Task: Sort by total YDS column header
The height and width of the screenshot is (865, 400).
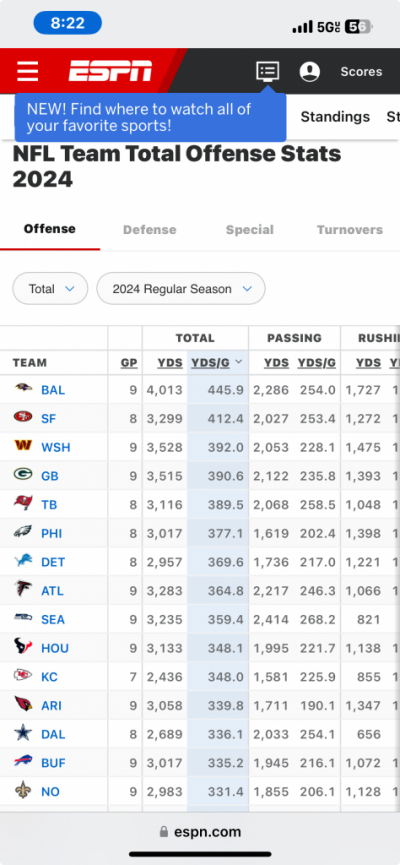Action: click(170, 363)
